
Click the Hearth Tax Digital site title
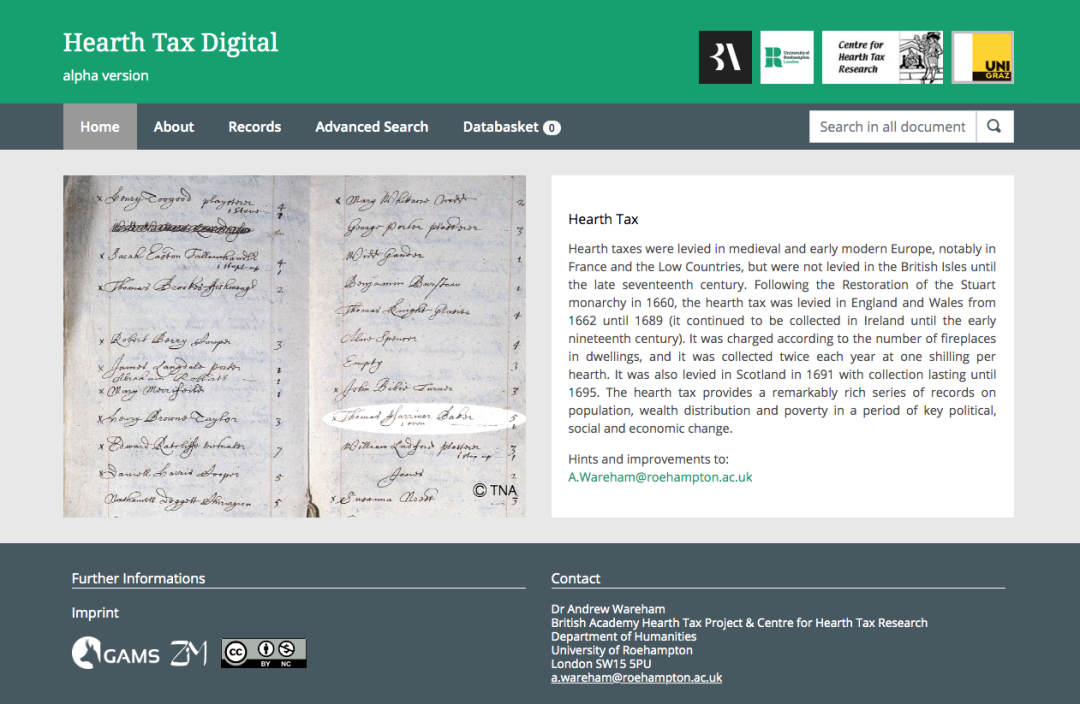(171, 43)
